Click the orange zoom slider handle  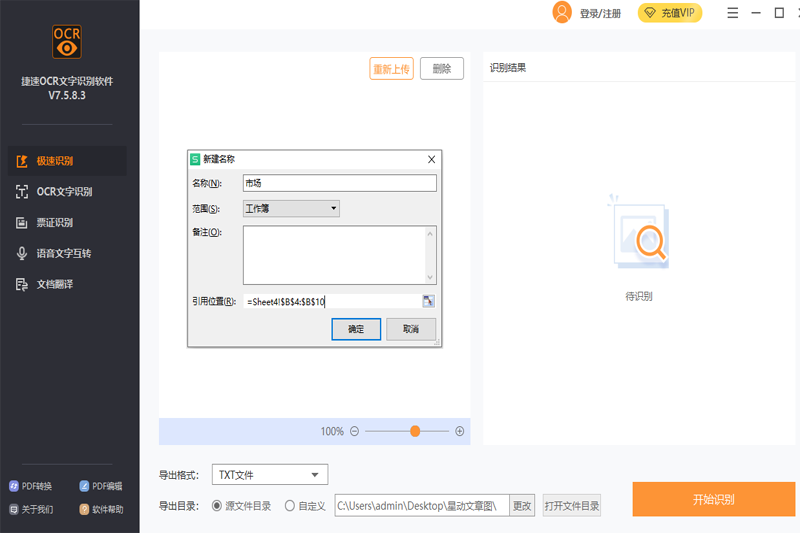tap(414, 431)
